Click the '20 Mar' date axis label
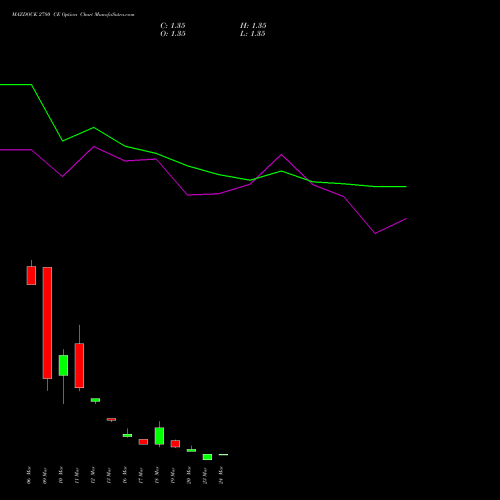This screenshot has width=500, height=500. [x=189, y=475]
